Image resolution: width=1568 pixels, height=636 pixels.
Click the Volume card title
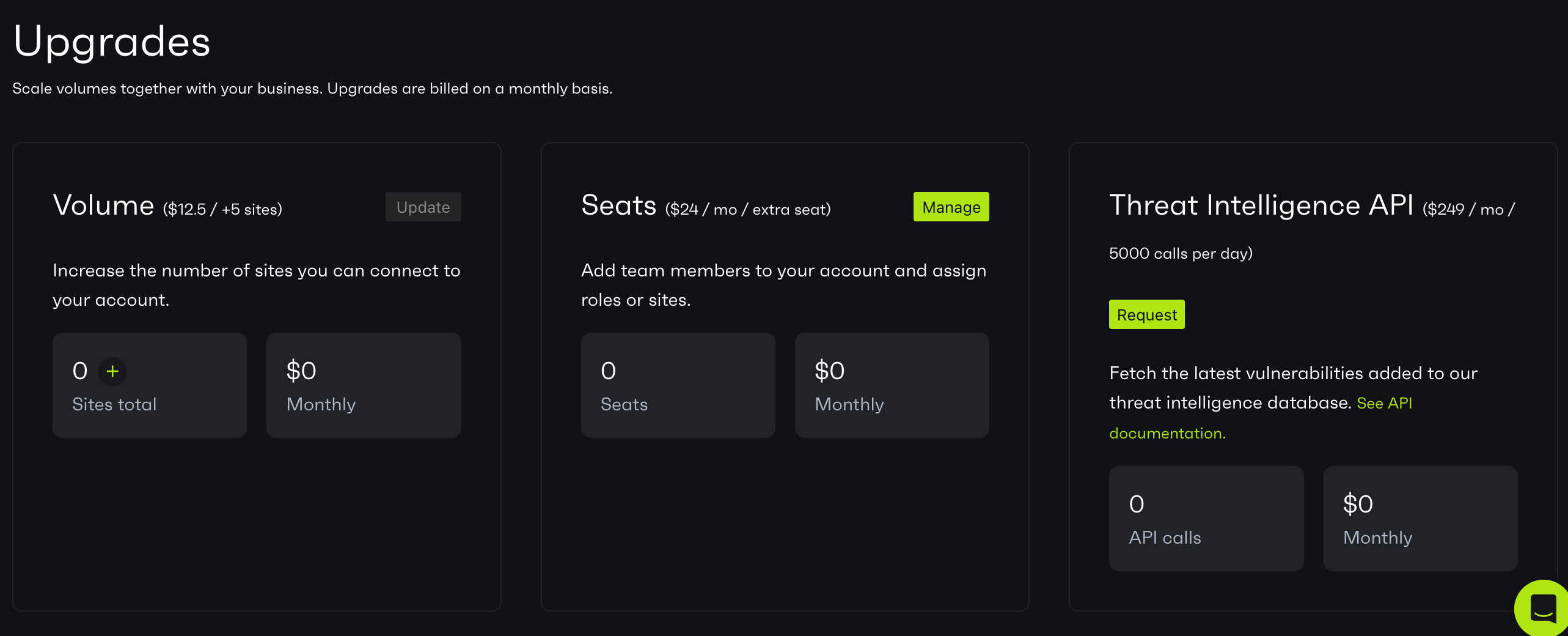coord(103,205)
